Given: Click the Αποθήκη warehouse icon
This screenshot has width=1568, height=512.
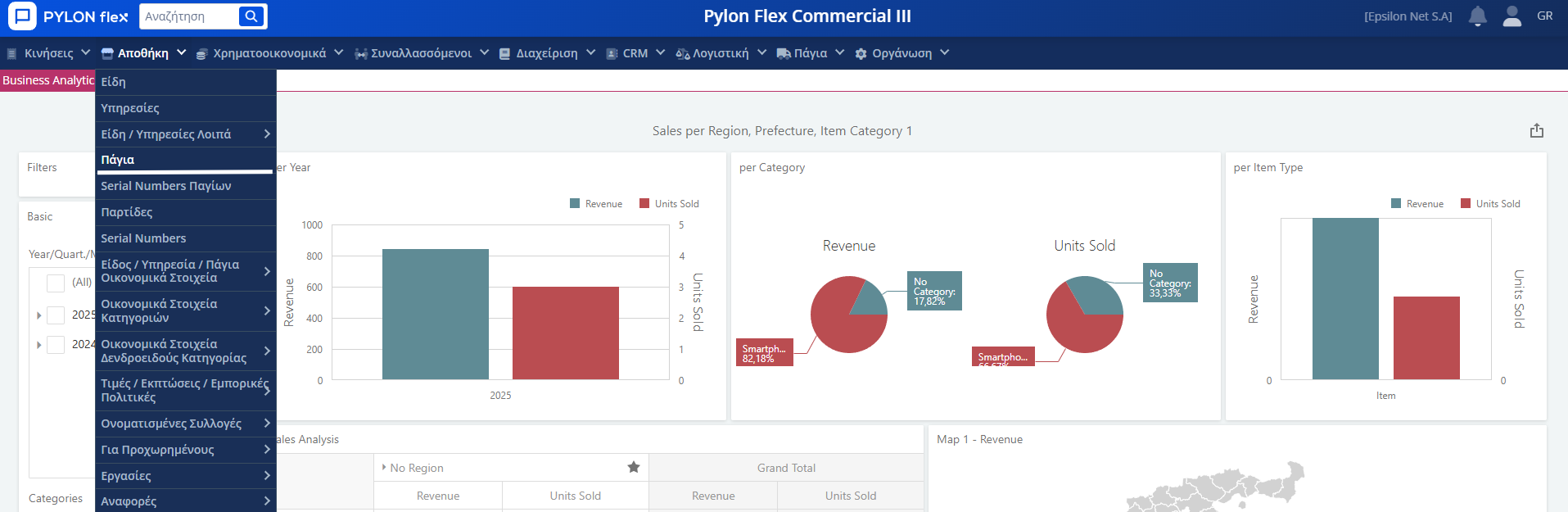Looking at the screenshot, I should (x=107, y=53).
